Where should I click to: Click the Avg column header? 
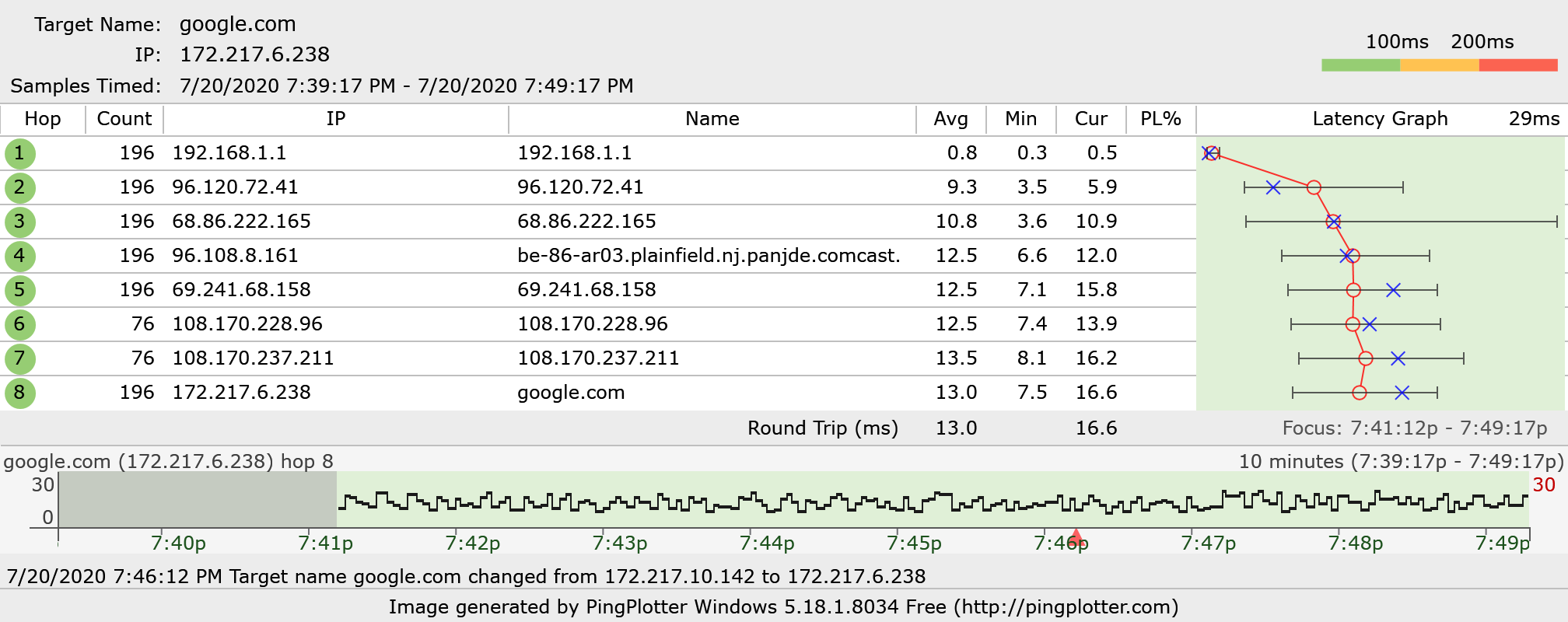[951, 119]
